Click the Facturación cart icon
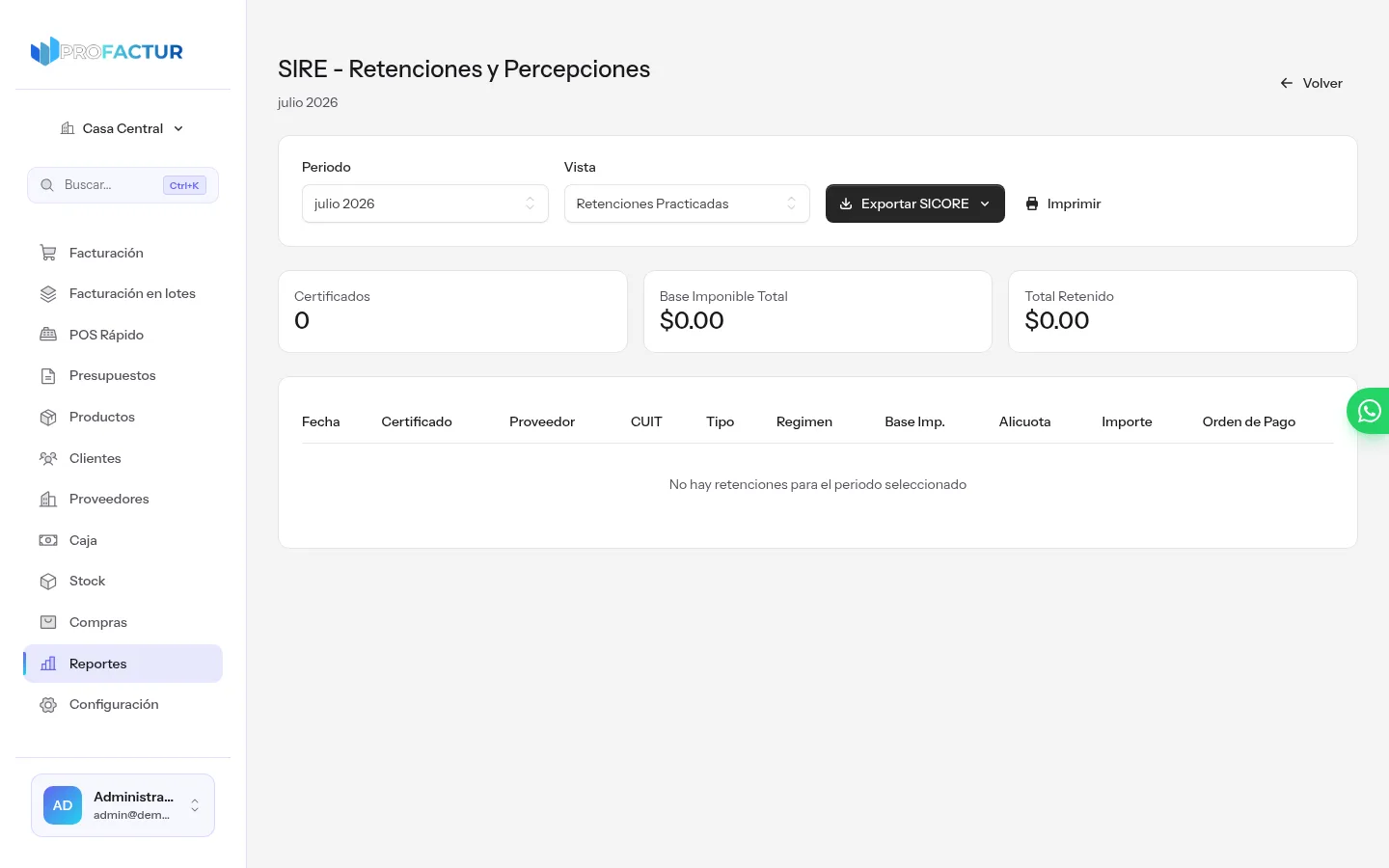 (48, 253)
